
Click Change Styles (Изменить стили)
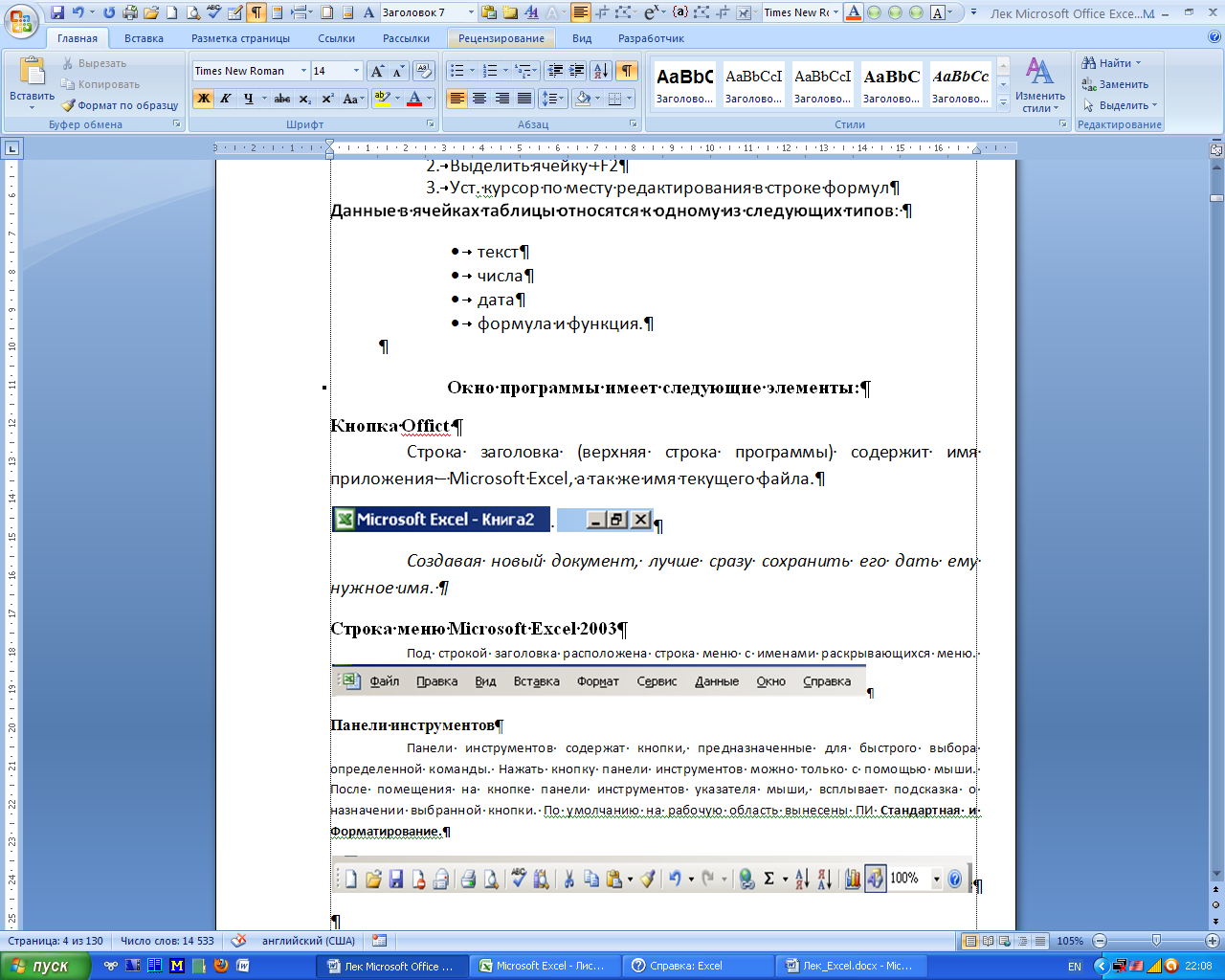click(1040, 84)
